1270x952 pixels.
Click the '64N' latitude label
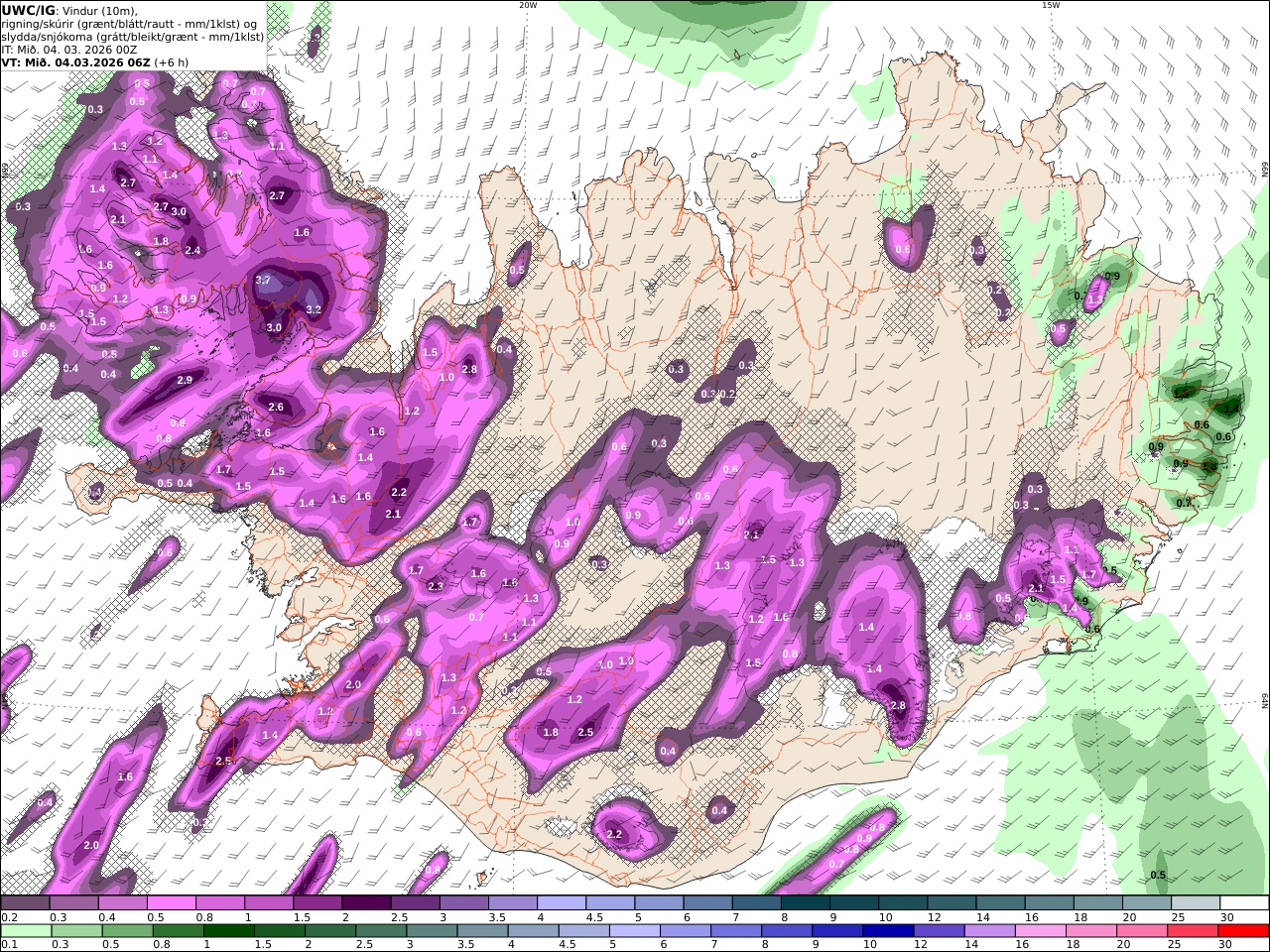point(1264,700)
